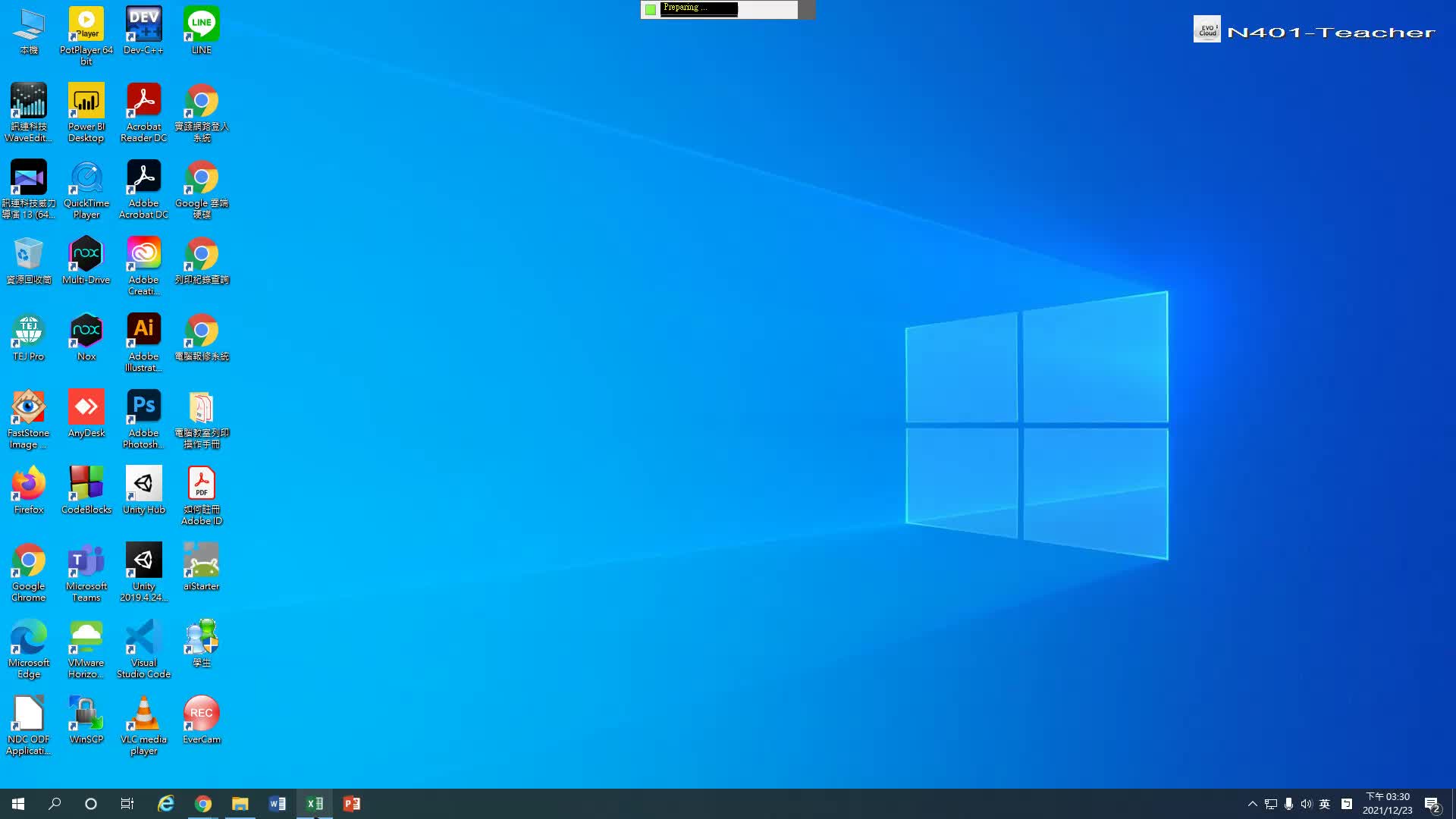This screenshot has height=819, width=1456.
Task: Open the LINE desktop icon
Action: [201, 30]
